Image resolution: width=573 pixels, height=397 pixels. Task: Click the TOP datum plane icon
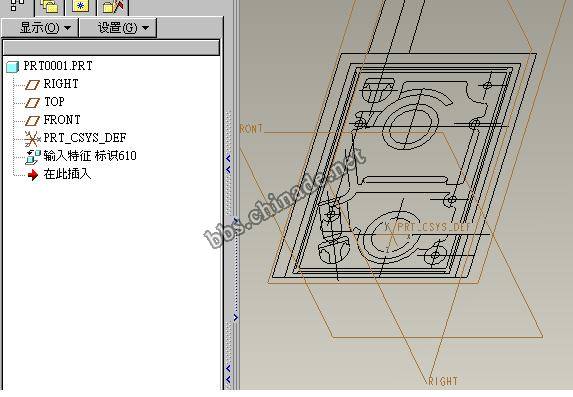[32, 103]
